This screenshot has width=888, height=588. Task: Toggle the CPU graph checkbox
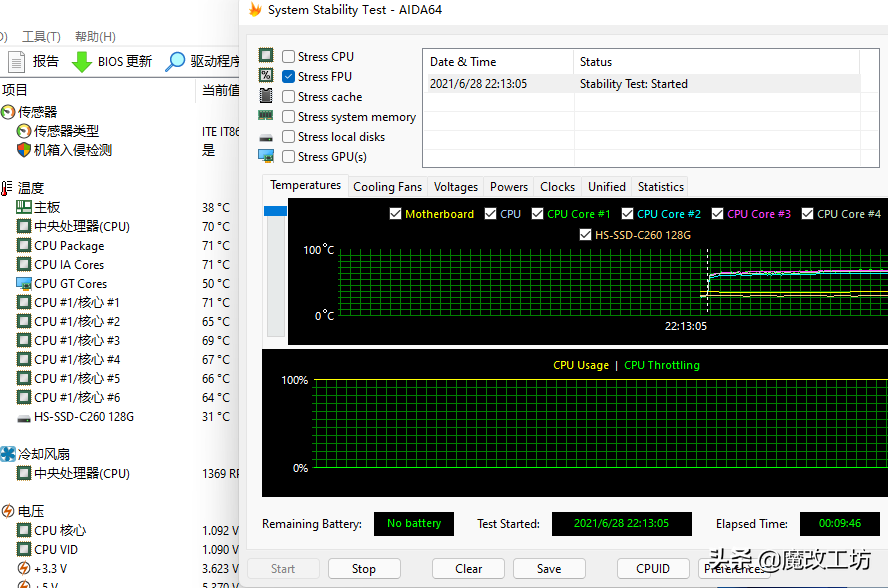[x=490, y=214]
